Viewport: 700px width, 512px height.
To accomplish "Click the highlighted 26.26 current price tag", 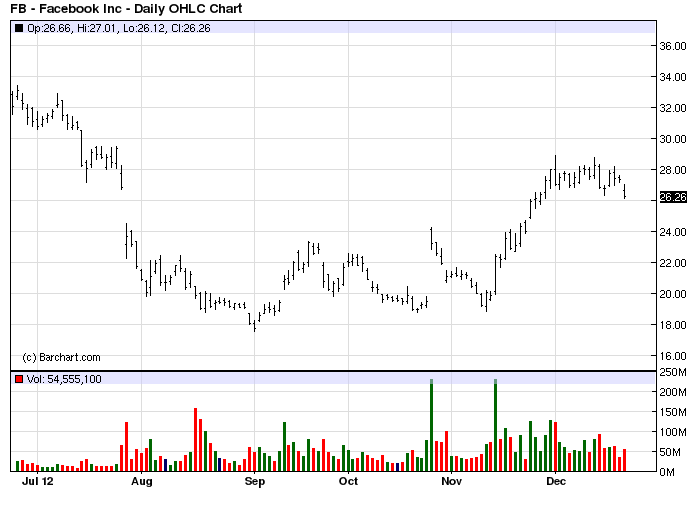I will coord(673,197).
